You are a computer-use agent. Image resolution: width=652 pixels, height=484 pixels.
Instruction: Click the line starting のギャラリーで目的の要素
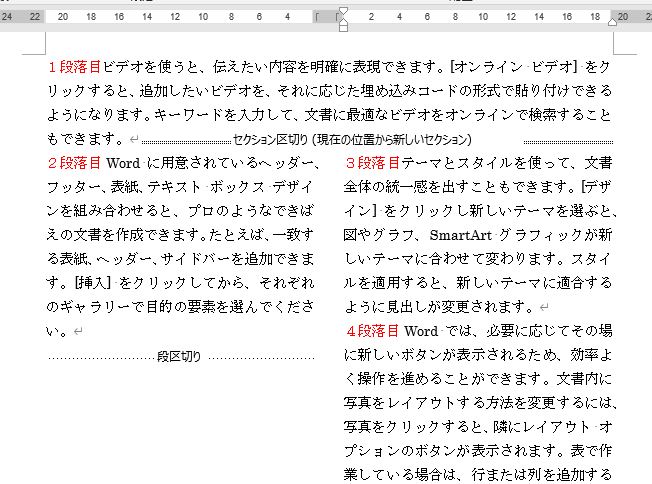[180, 307]
